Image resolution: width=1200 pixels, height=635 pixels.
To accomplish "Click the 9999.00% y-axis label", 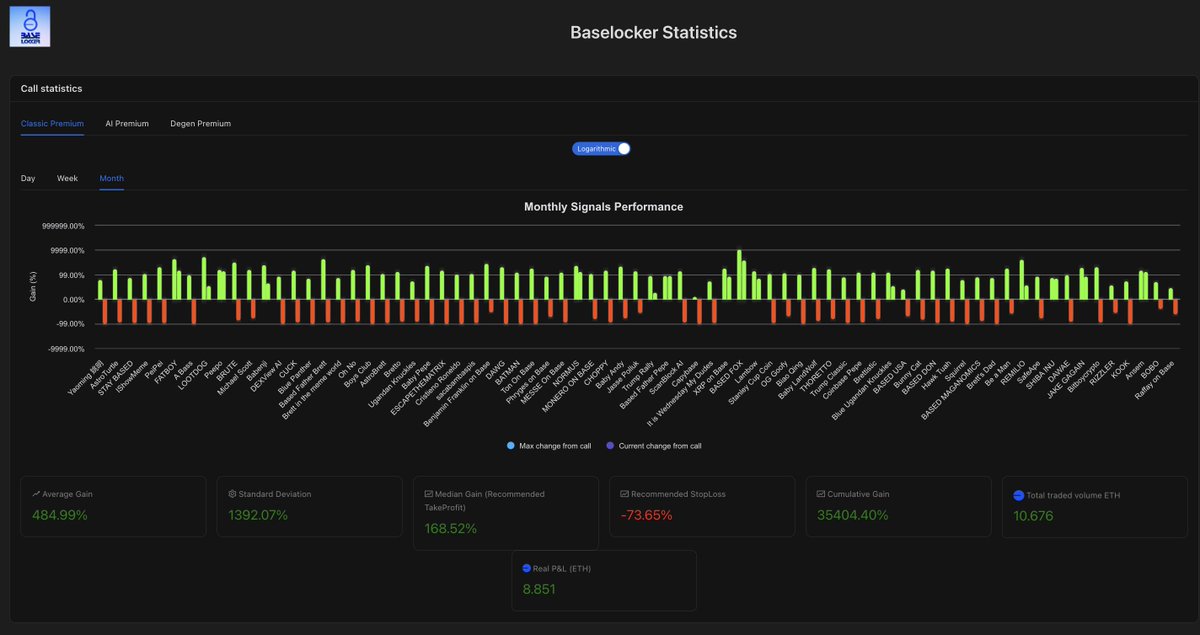I will [x=68, y=250].
